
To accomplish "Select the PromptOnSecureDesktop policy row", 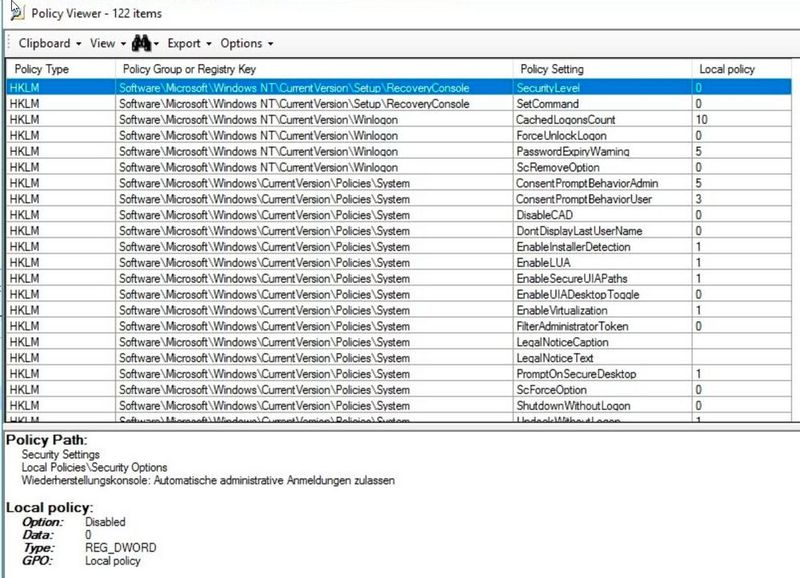I will point(300,375).
